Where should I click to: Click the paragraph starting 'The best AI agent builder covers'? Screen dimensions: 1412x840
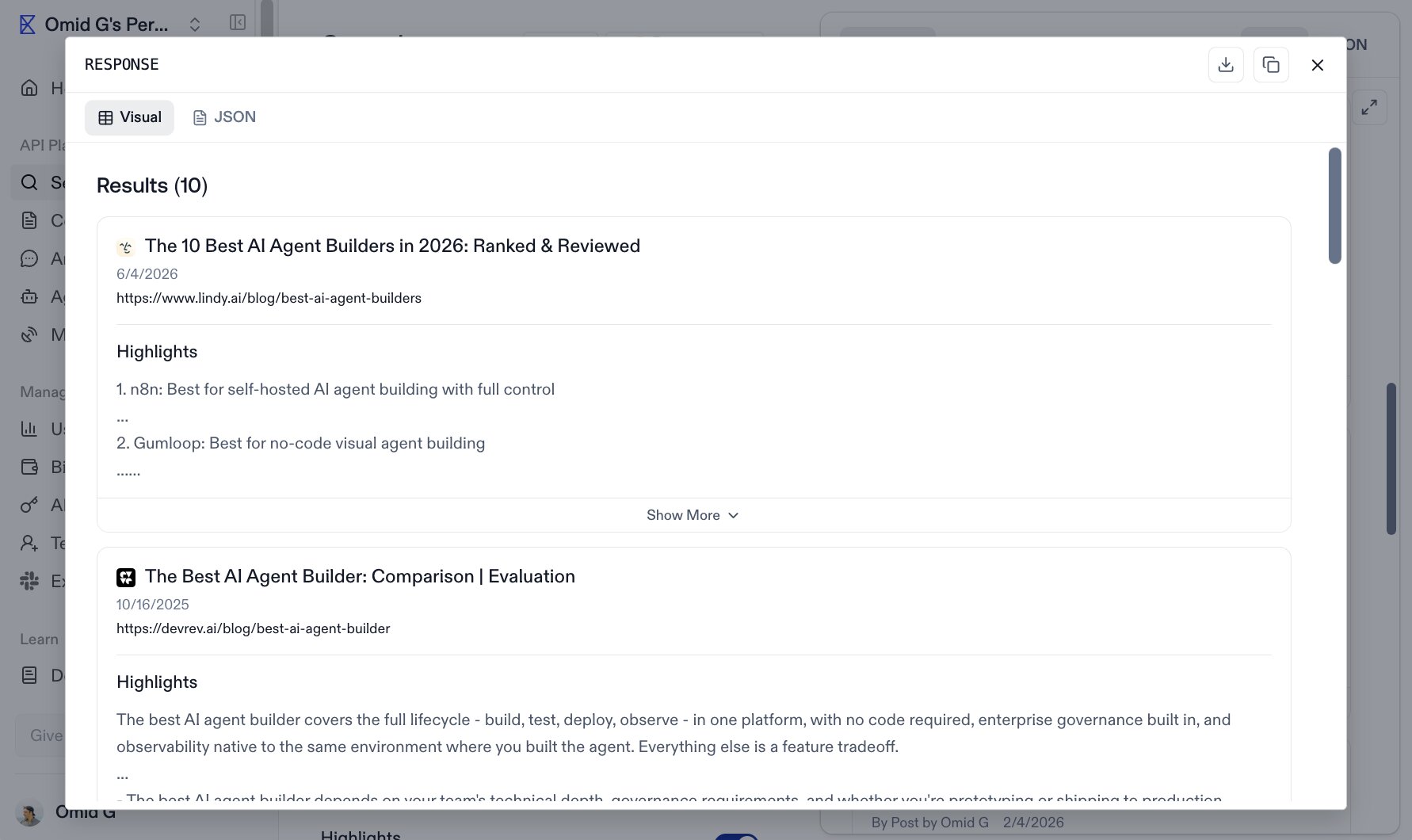[674, 733]
